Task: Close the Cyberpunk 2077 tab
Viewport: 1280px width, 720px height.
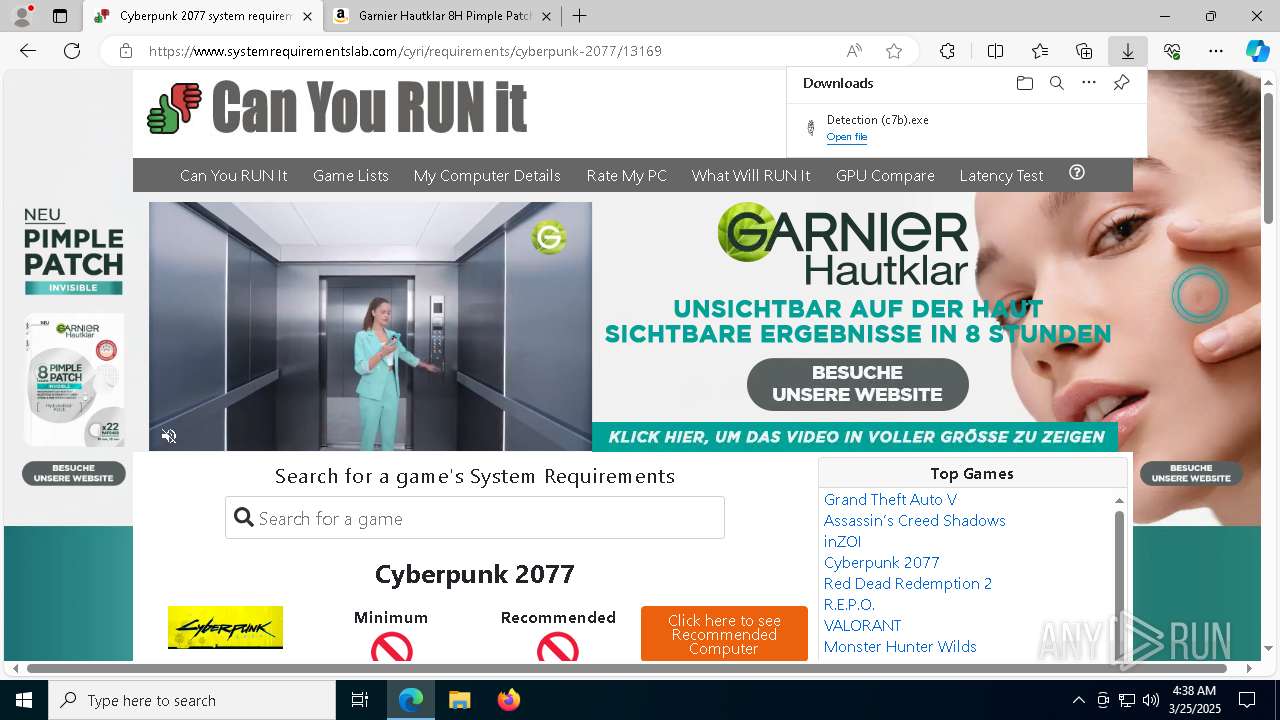Action: [x=307, y=16]
